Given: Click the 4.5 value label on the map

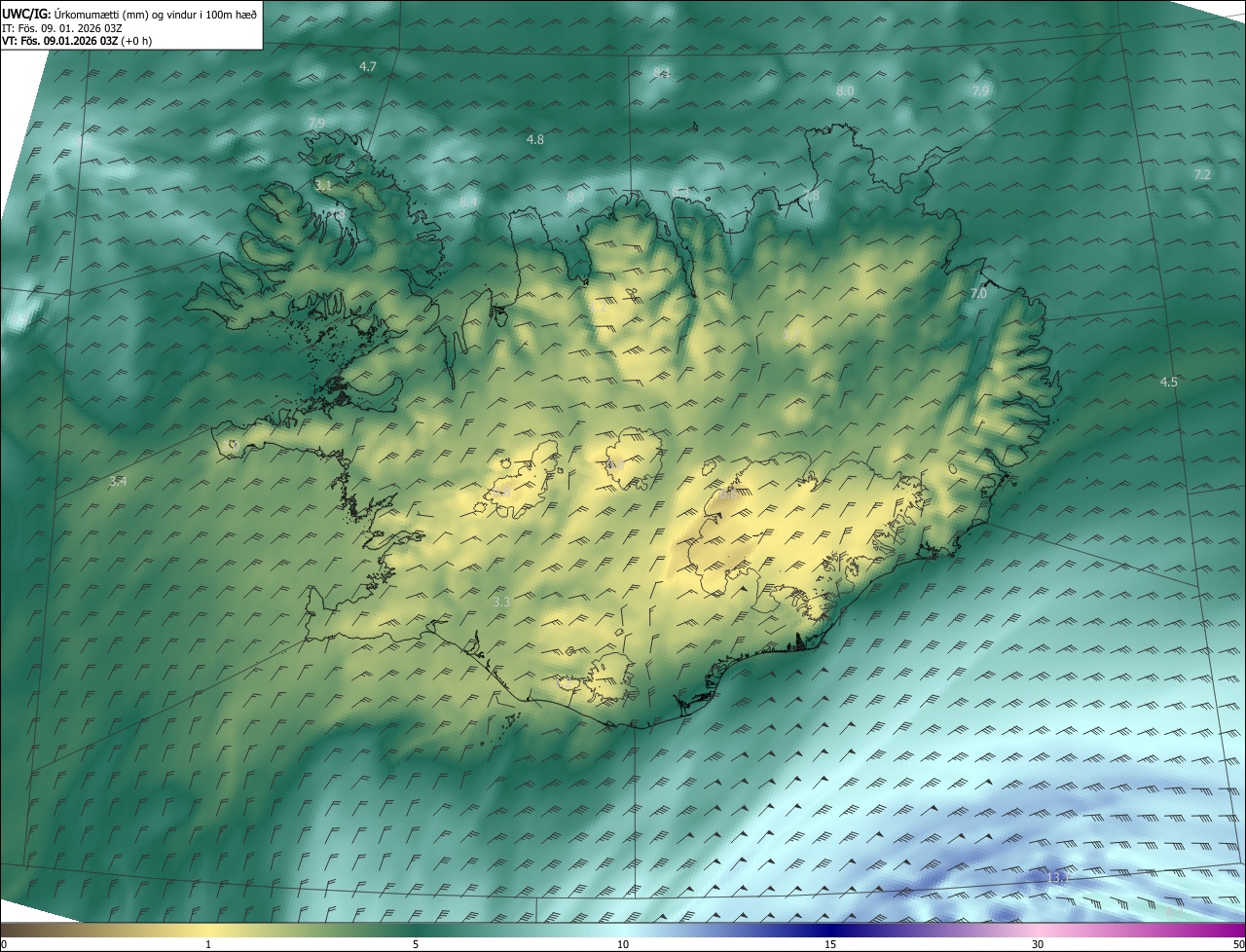Looking at the screenshot, I should tap(1169, 383).
